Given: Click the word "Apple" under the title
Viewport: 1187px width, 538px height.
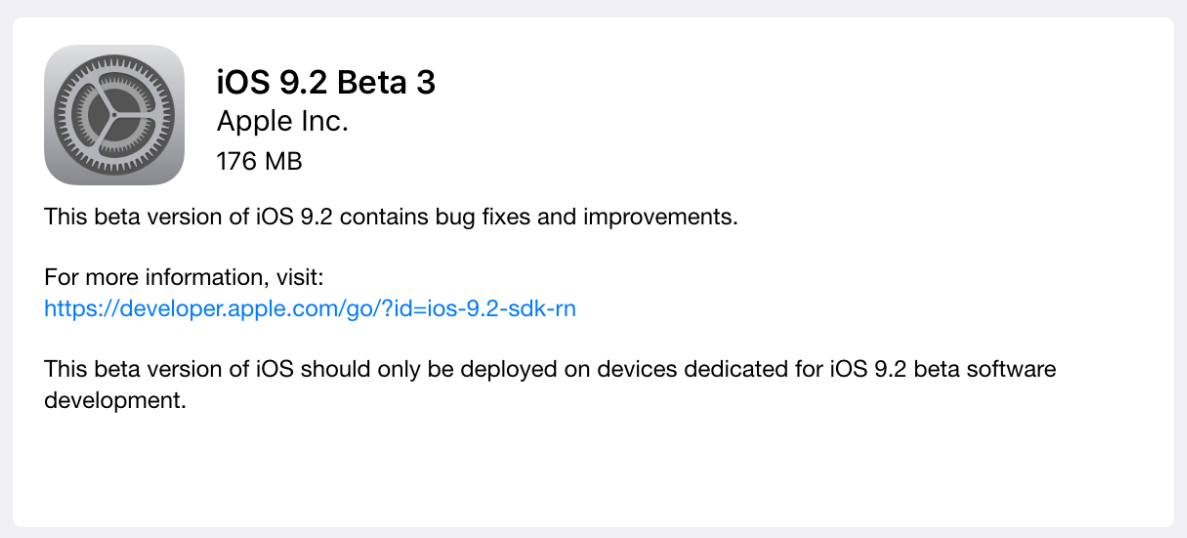Looking at the screenshot, I should 251,122.
